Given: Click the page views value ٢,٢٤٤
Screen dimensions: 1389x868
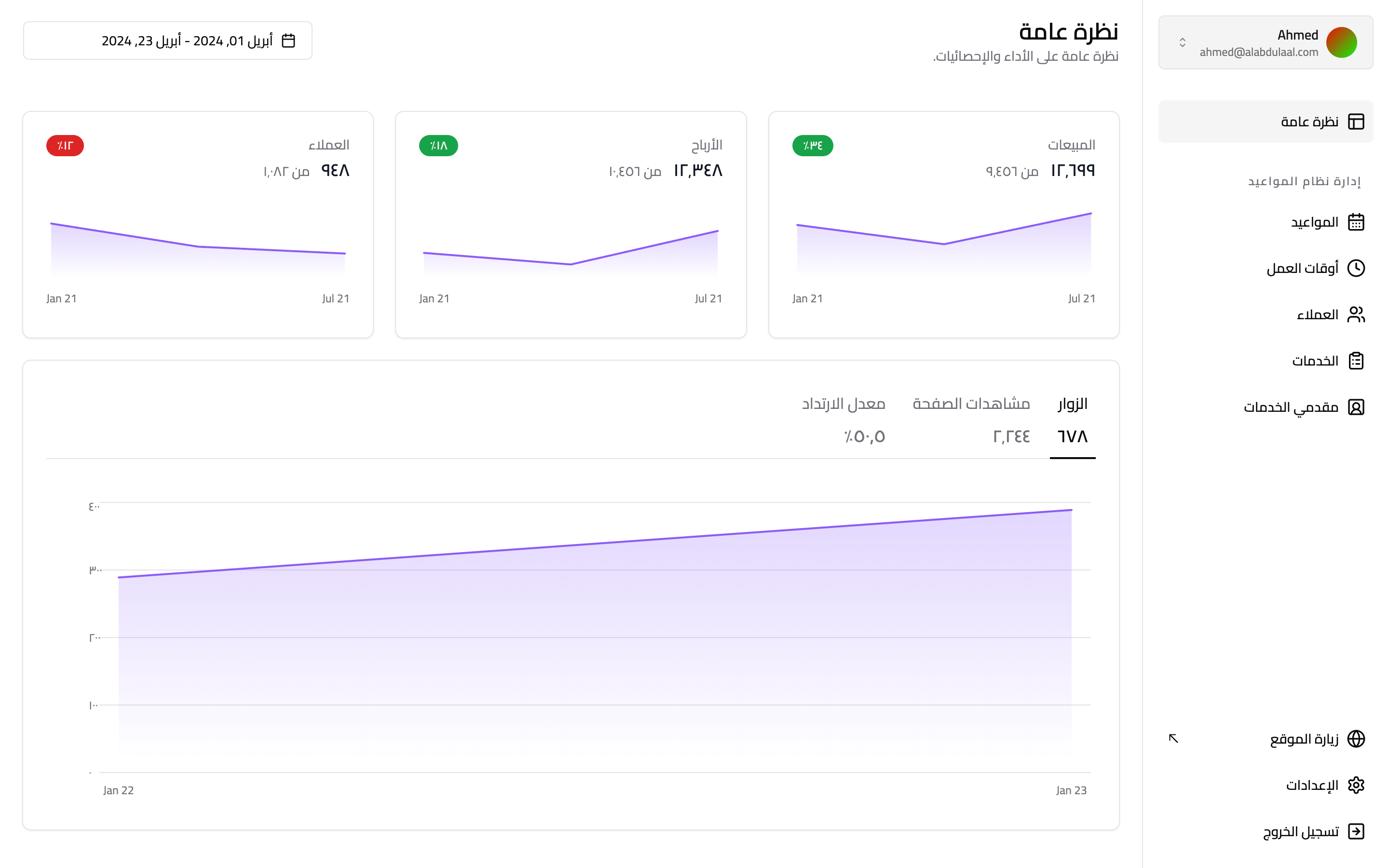Looking at the screenshot, I should [x=1011, y=437].
